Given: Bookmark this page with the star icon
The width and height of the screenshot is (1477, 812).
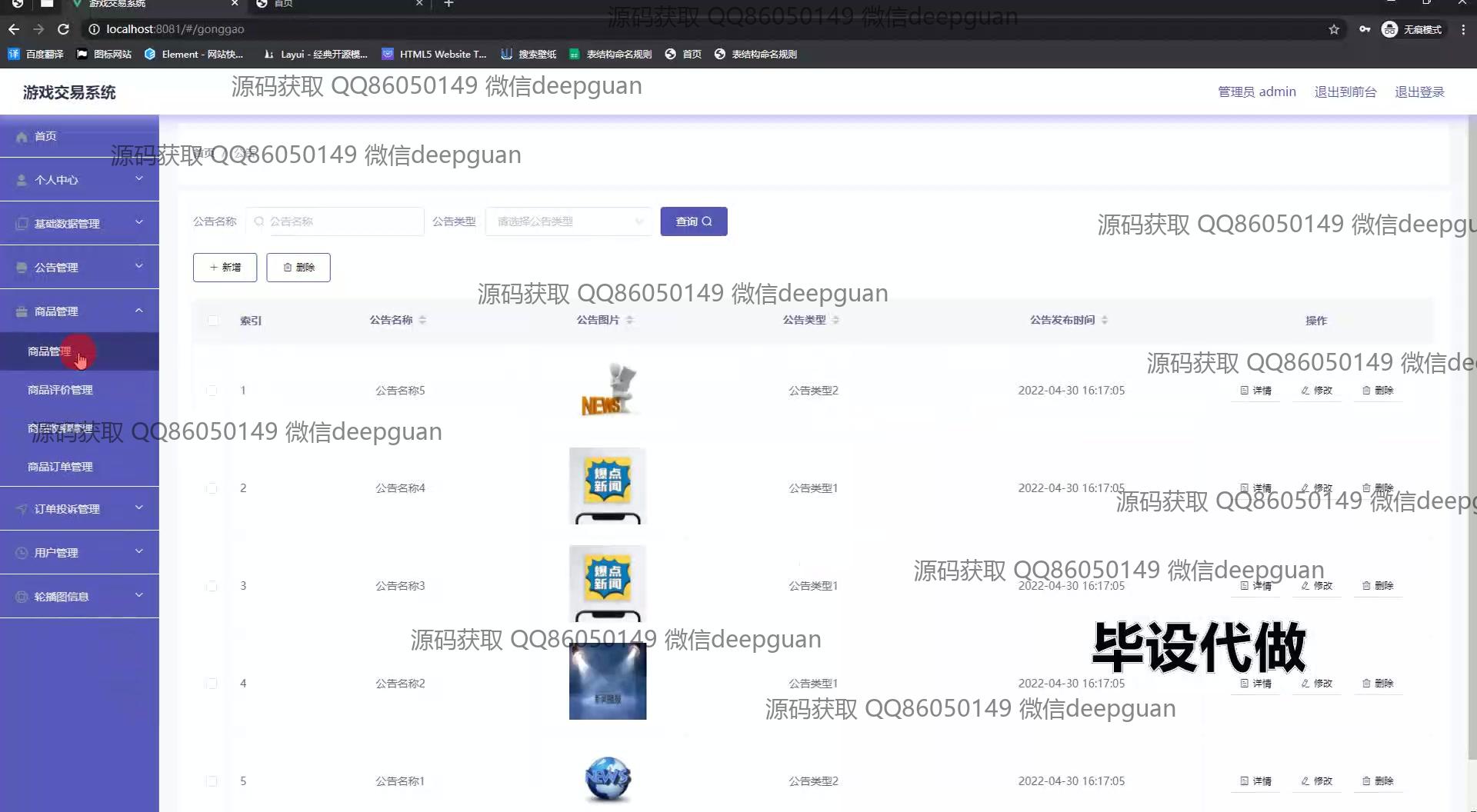Looking at the screenshot, I should click(1334, 29).
